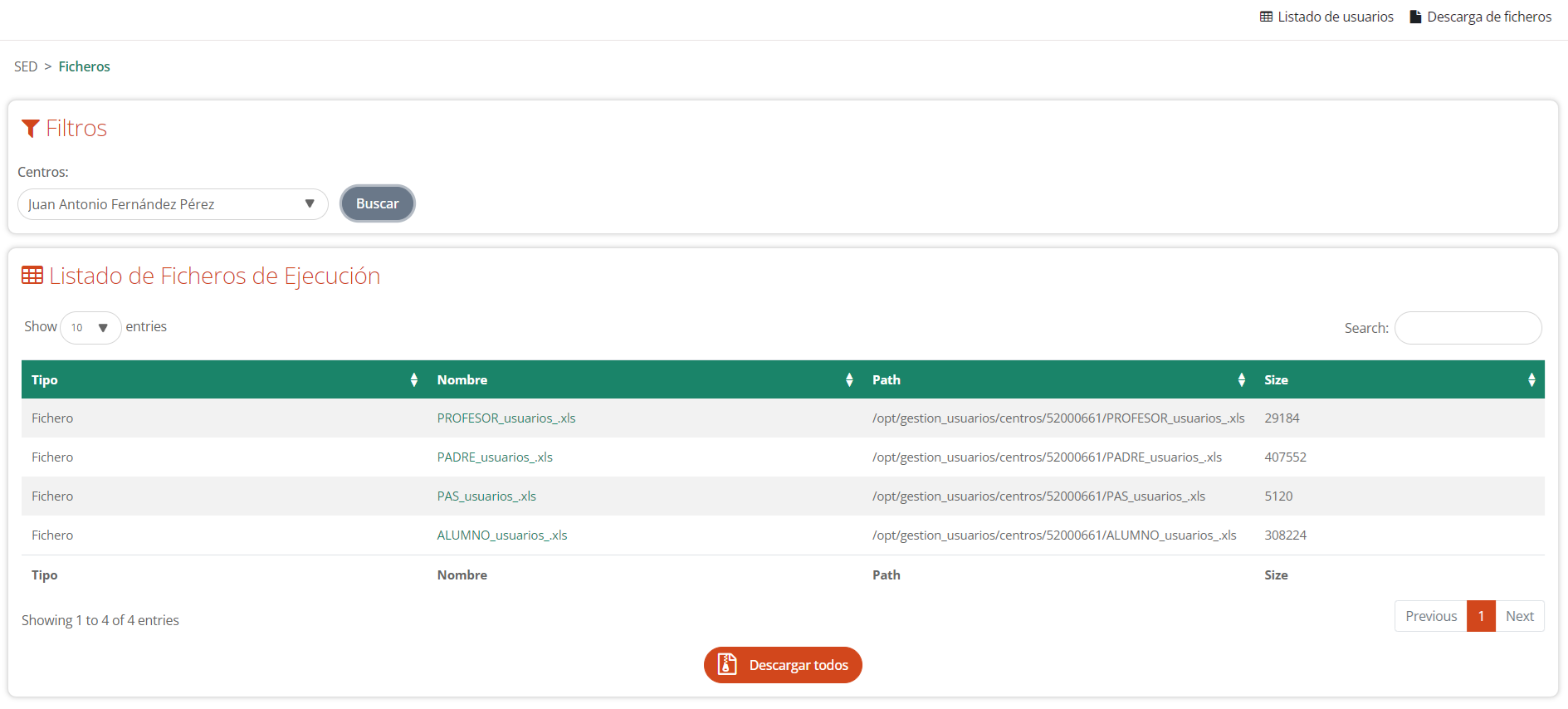This screenshot has height=709, width=1568.
Task: Click the table icon beside Listado de usuarios
Action: click(x=1266, y=17)
